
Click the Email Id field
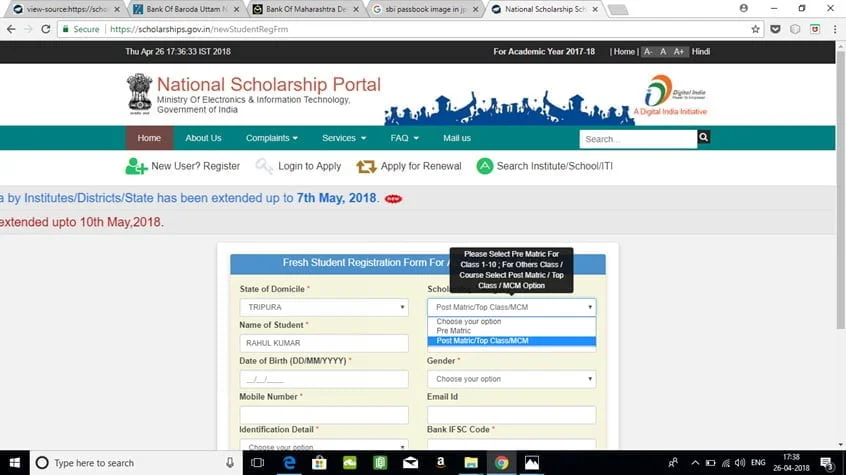click(x=511, y=415)
